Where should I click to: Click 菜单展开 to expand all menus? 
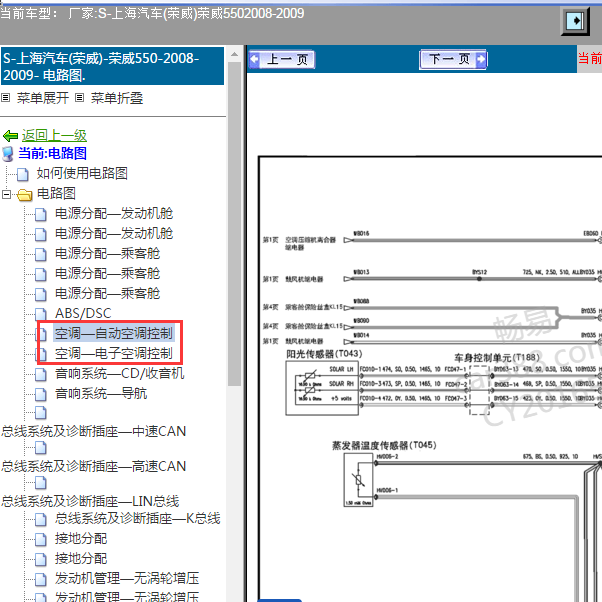(x=43, y=98)
